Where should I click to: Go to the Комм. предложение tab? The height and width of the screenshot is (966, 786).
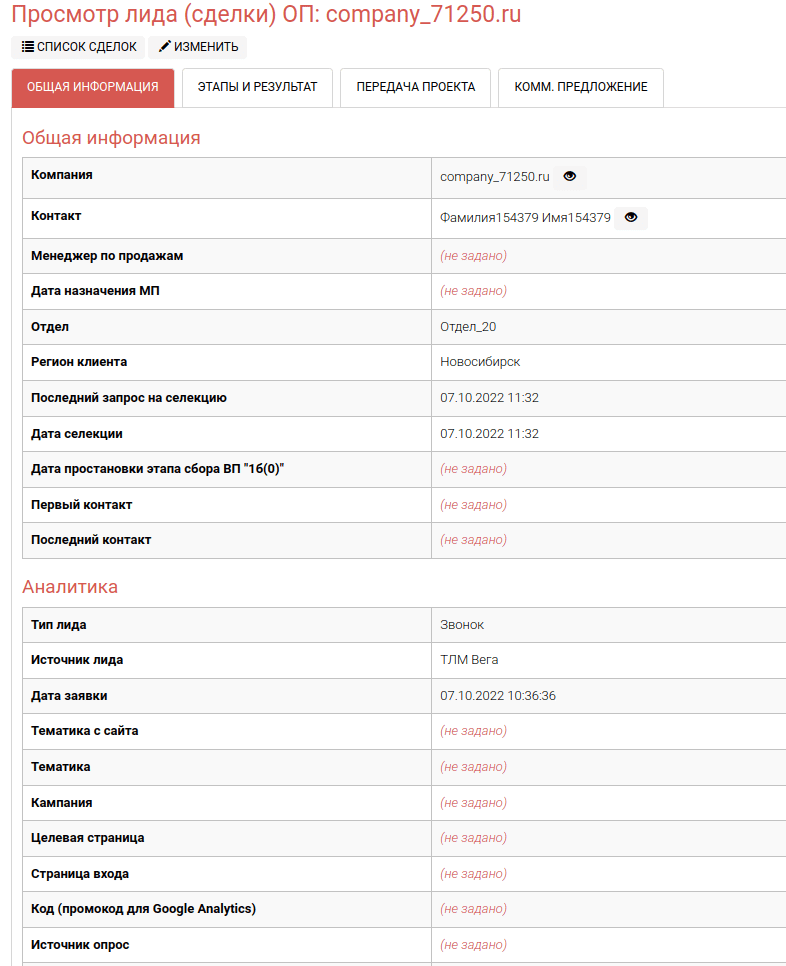pyautogui.click(x=580, y=87)
